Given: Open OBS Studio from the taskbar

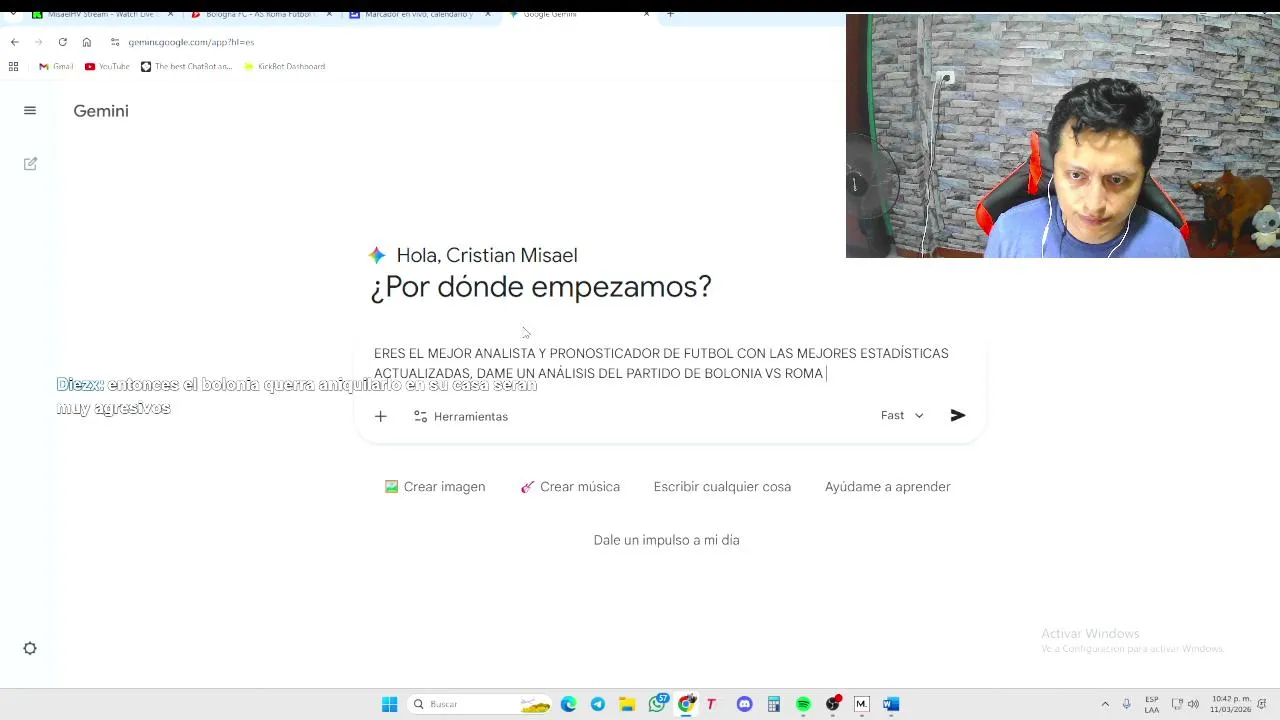Looking at the screenshot, I should pyautogui.click(x=833, y=704).
